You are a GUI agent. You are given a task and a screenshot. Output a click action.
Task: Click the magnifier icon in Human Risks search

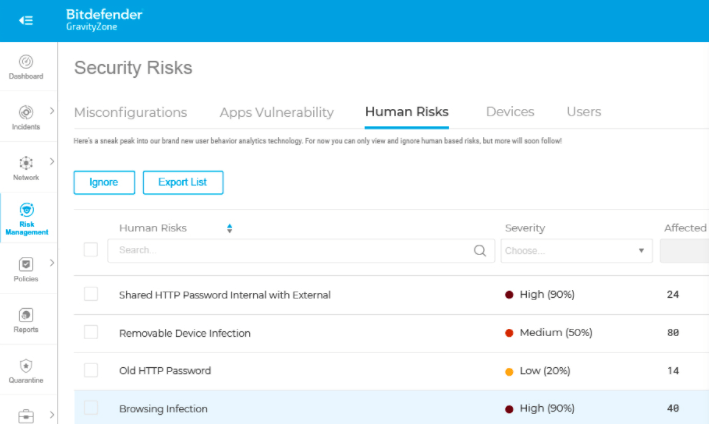coord(480,250)
